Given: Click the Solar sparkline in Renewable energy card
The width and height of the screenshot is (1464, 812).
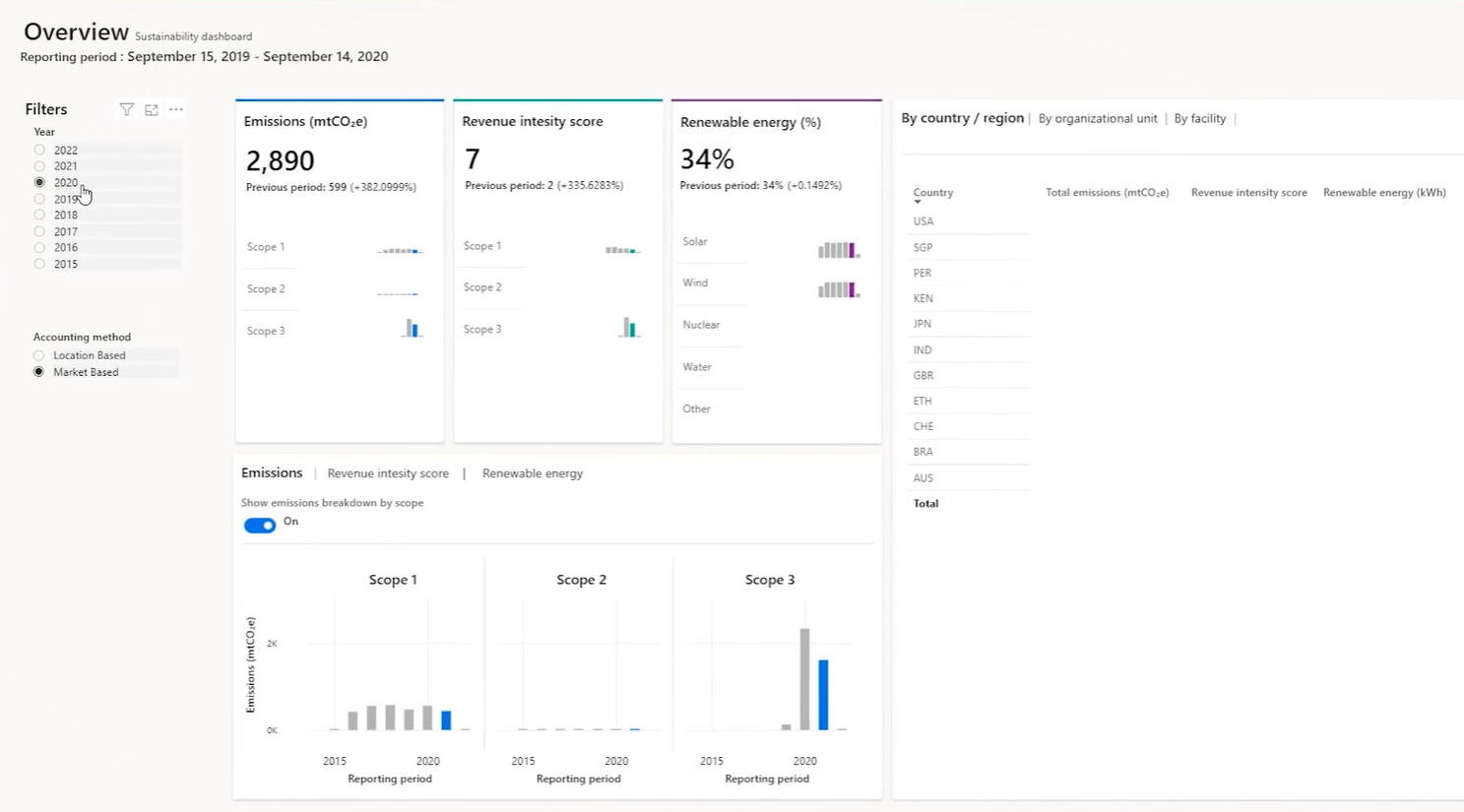Looking at the screenshot, I should point(839,250).
